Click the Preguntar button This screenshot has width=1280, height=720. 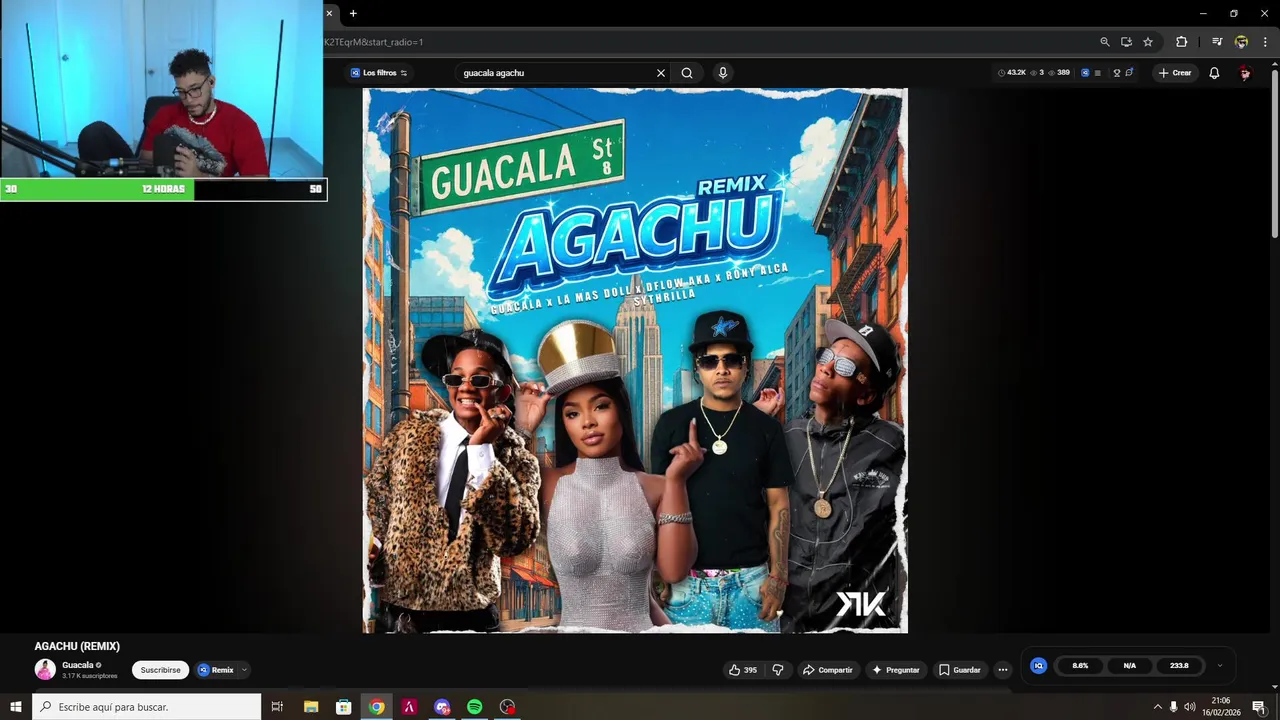point(896,670)
